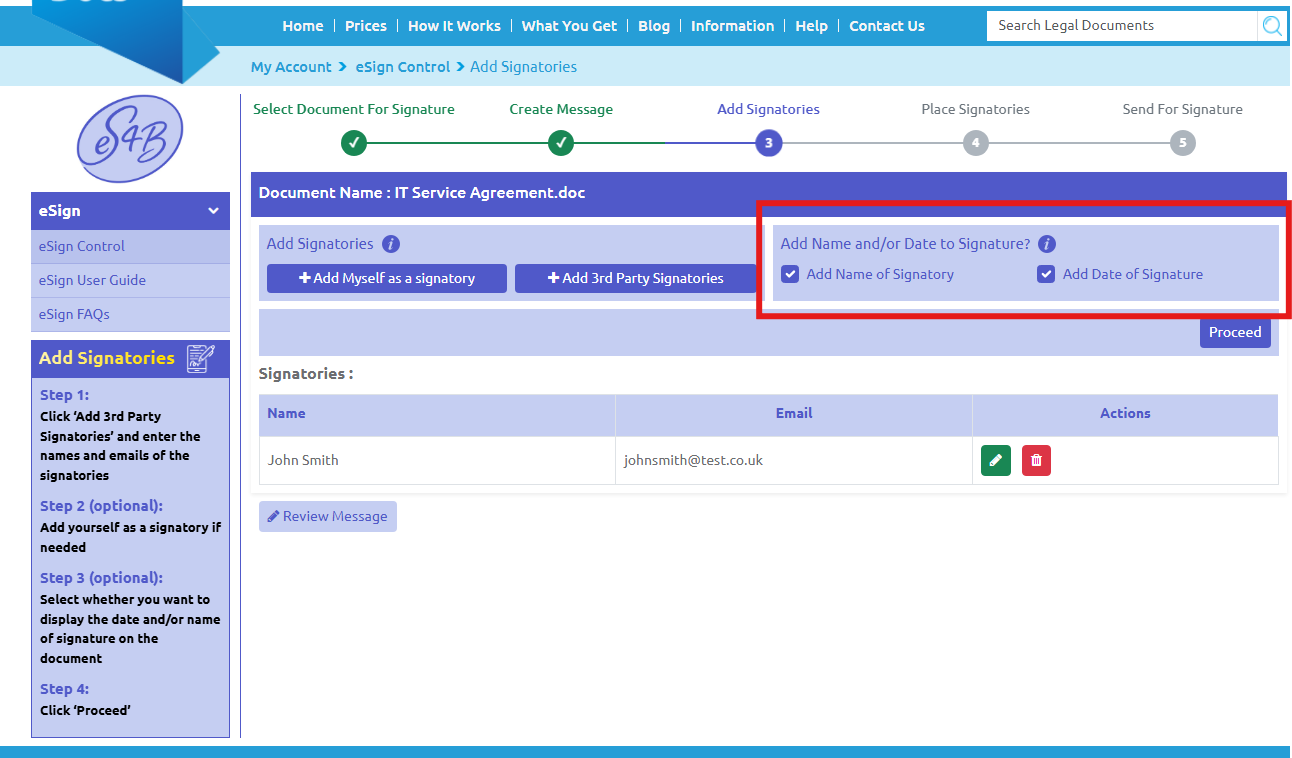Viewport: 1292px width, 758px height.
Task: Click the green edit pencil for John Smith
Action: point(995,460)
